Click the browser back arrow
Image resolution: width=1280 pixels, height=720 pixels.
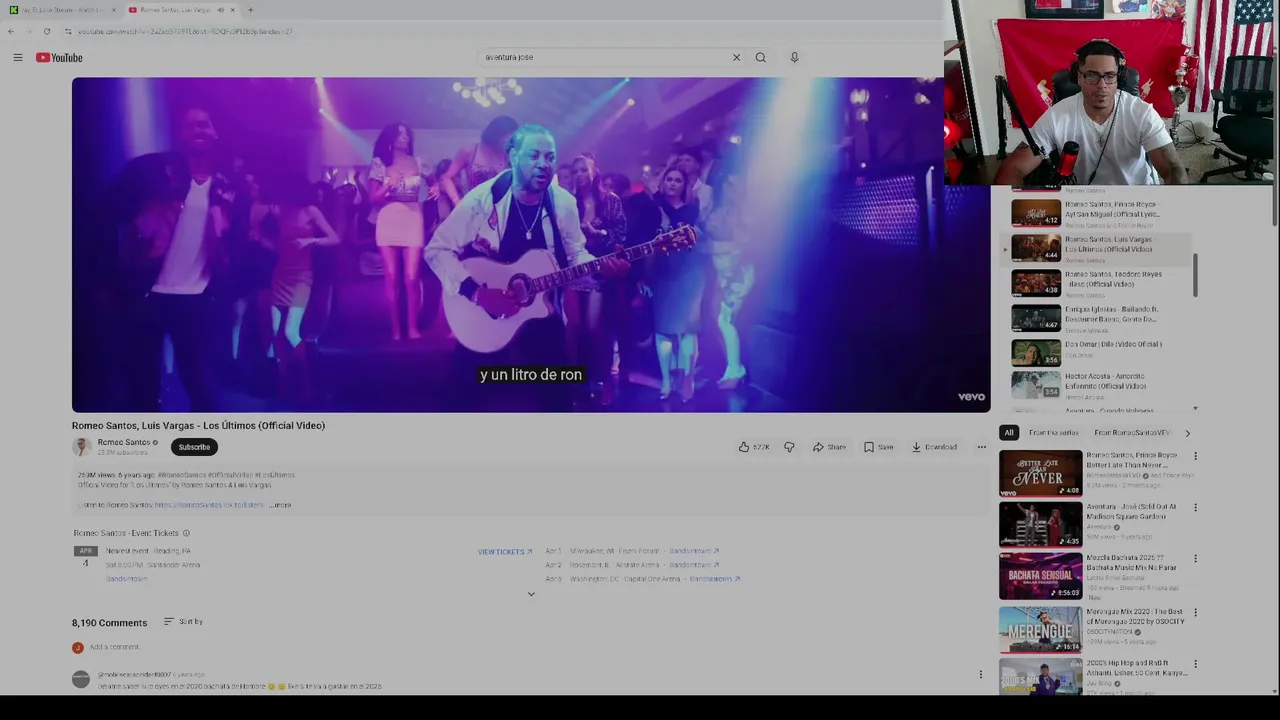pyautogui.click(x=11, y=32)
